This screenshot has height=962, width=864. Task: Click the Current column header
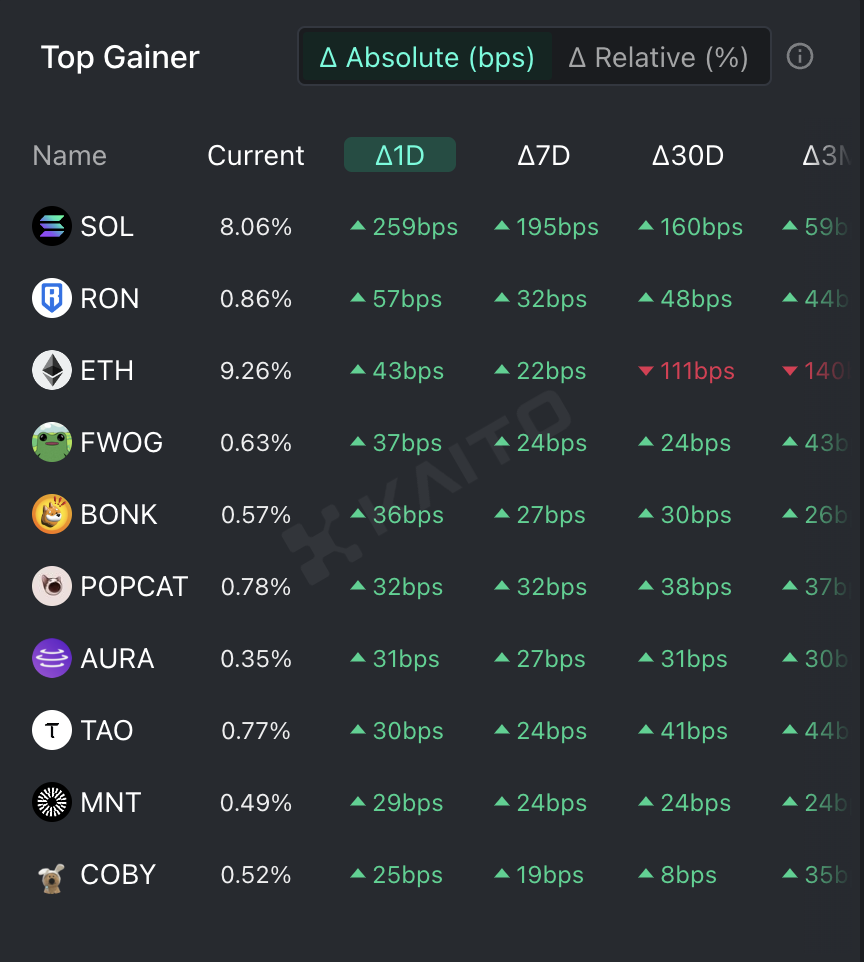coord(256,156)
